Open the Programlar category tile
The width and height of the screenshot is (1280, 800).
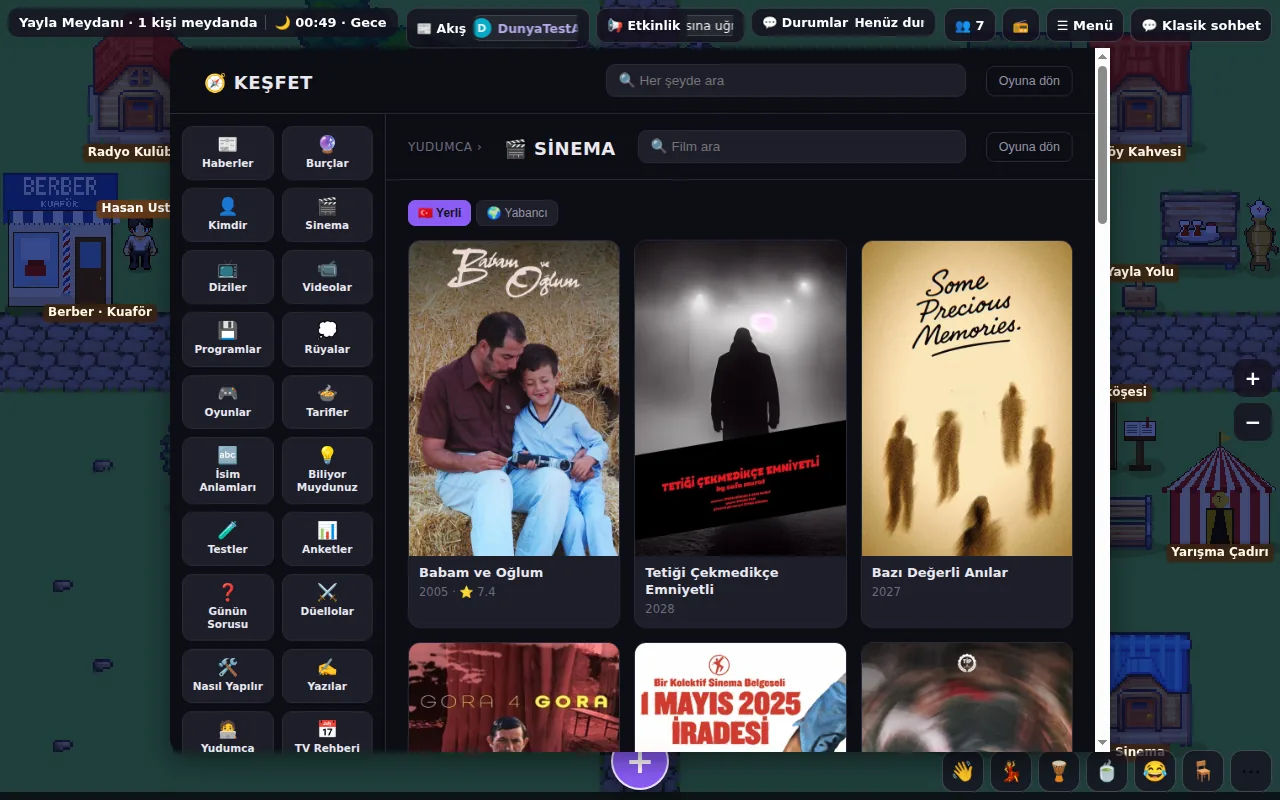pos(228,339)
